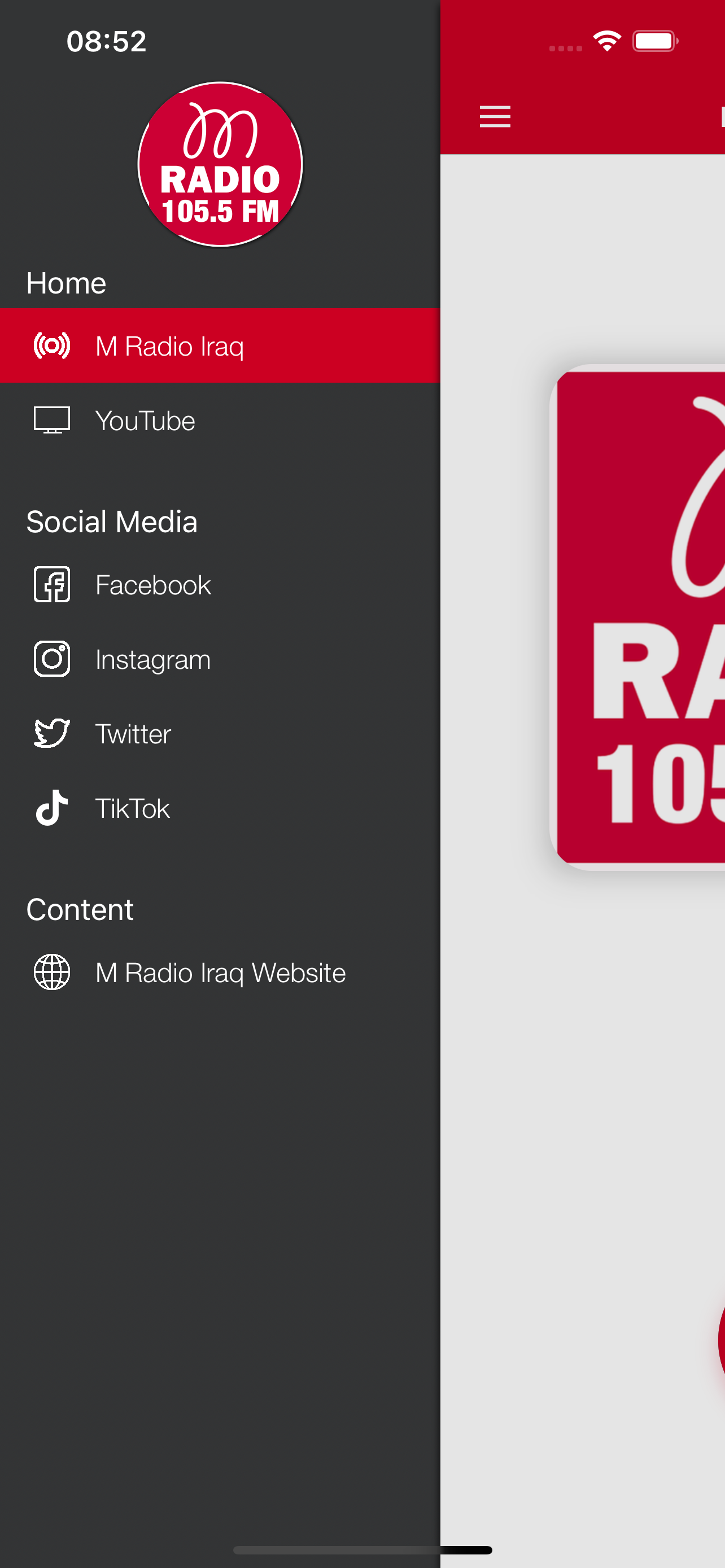725x1568 pixels.
Task: Tap the home indicator bar at bottom
Action: tap(362, 1550)
